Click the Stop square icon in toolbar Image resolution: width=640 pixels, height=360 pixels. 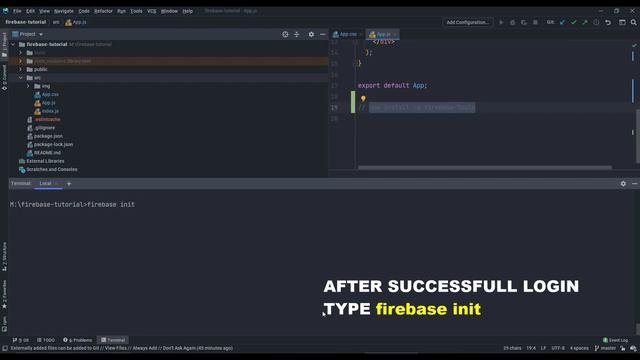pos(535,22)
